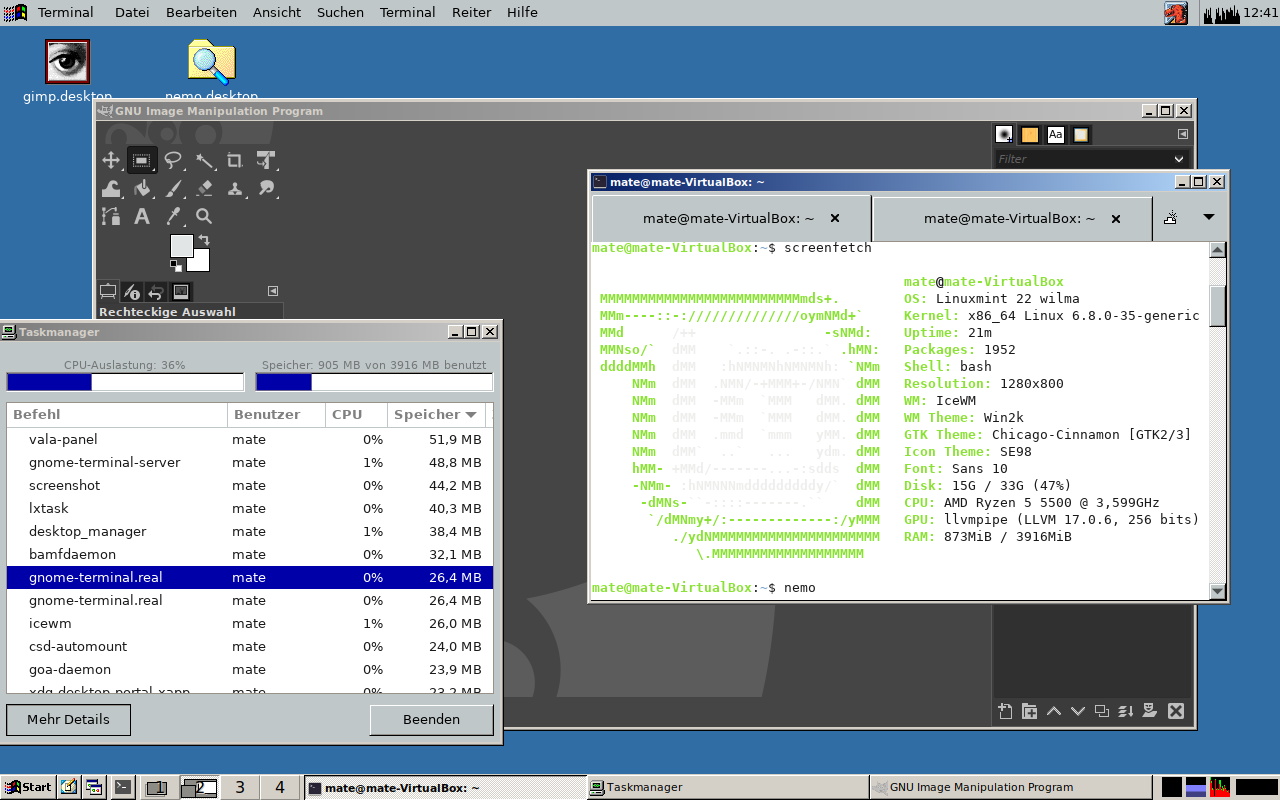1280x800 pixels.
Task: Open Fonts tab in GIMP right dock
Action: click(1055, 135)
